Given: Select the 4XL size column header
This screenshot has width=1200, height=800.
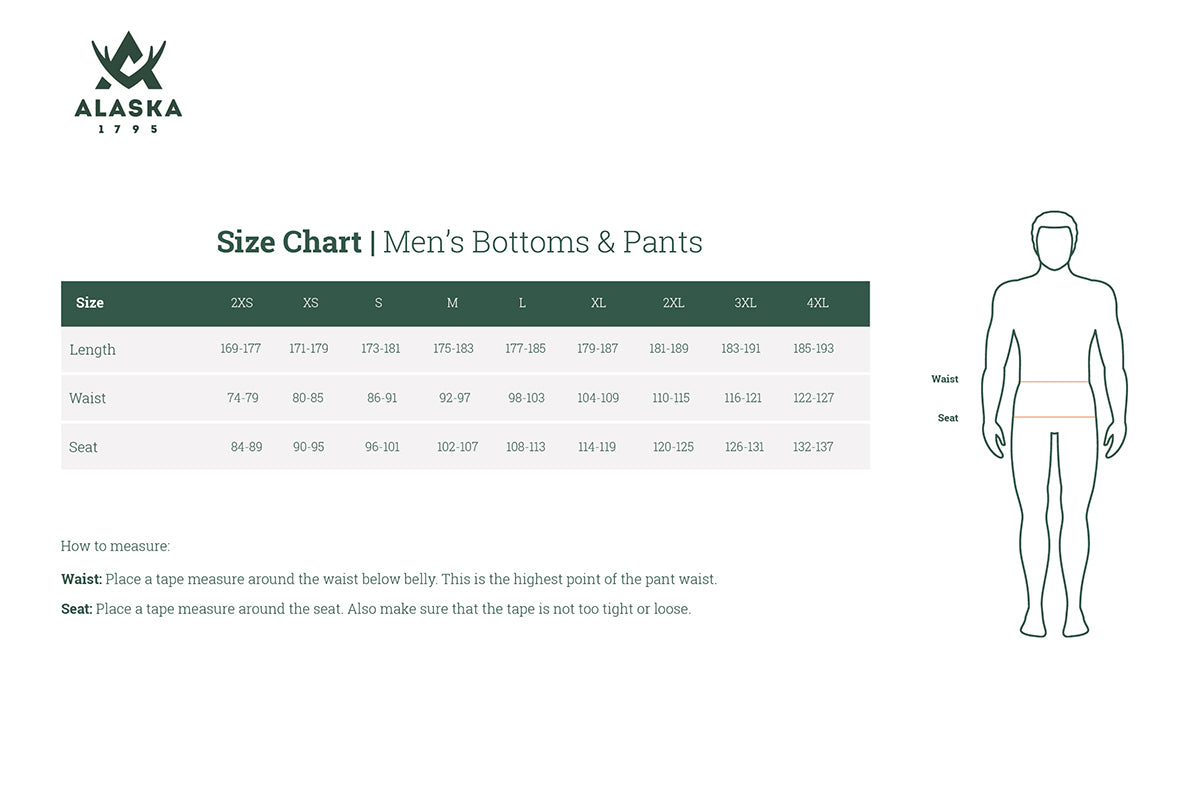Looking at the screenshot, I should click(x=817, y=303).
